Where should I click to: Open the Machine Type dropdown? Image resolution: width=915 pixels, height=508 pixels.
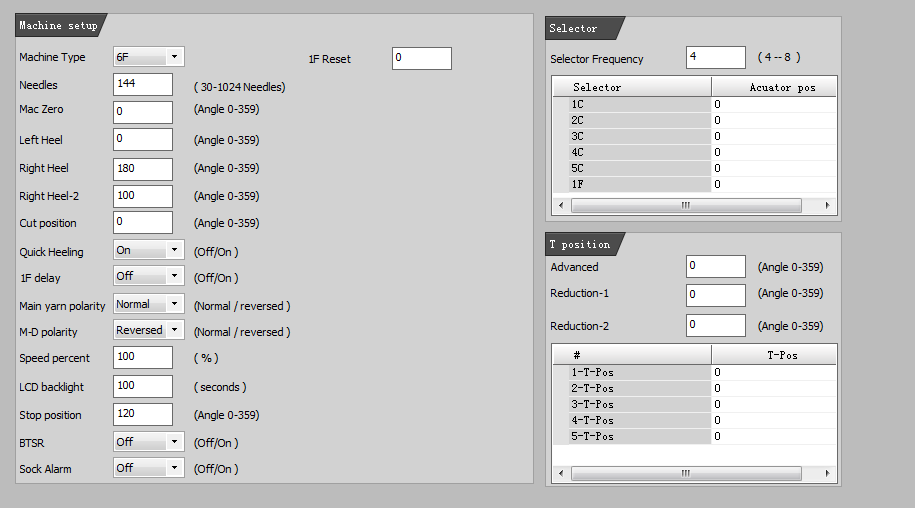[149, 57]
